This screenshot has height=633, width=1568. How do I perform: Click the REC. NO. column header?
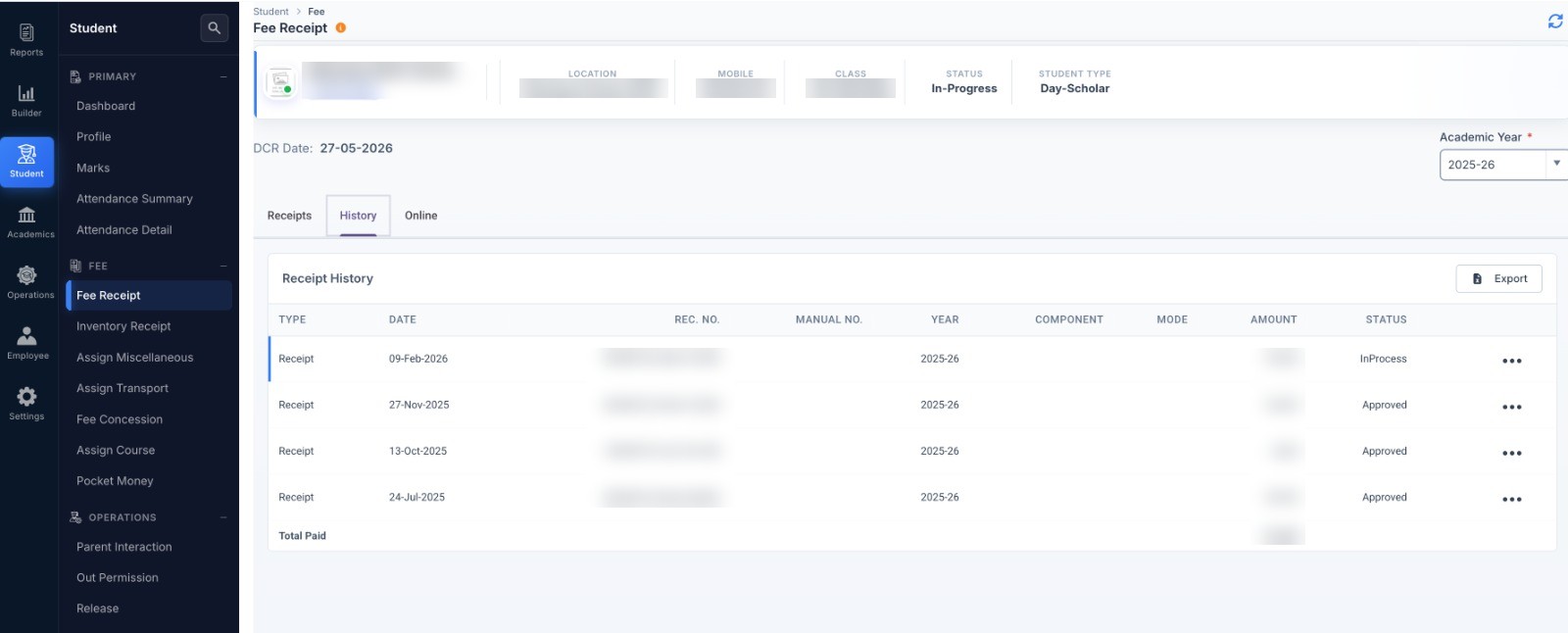pos(697,319)
